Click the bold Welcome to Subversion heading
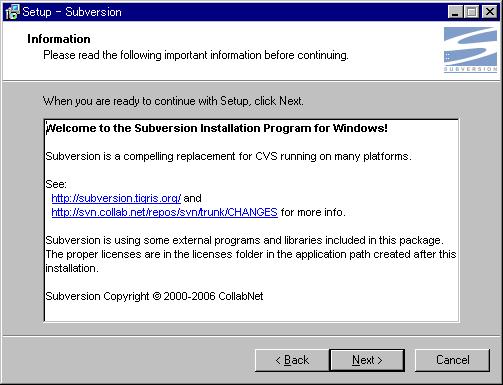The width and height of the screenshot is (503, 385). pos(217,128)
